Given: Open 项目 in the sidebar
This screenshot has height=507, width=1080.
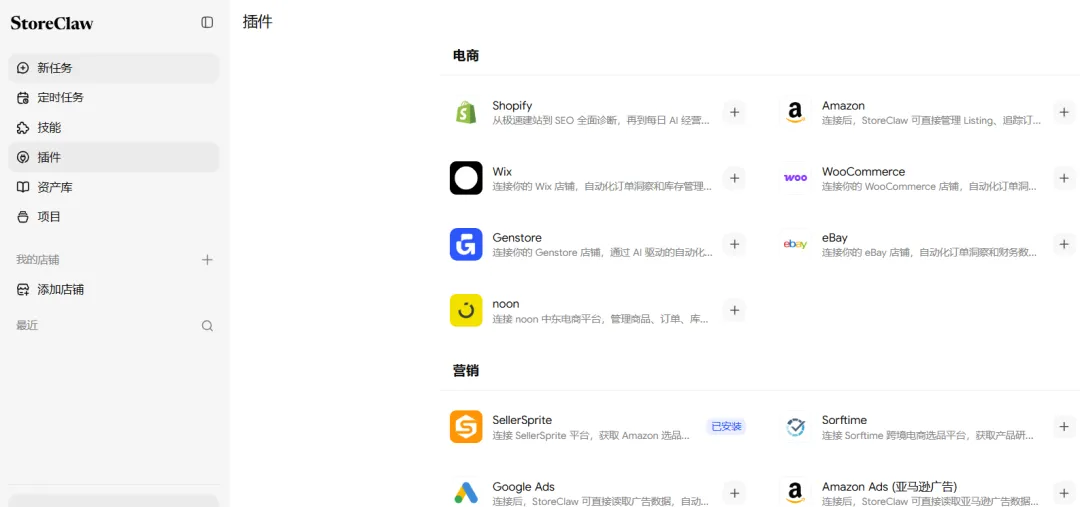Looking at the screenshot, I should point(114,216).
